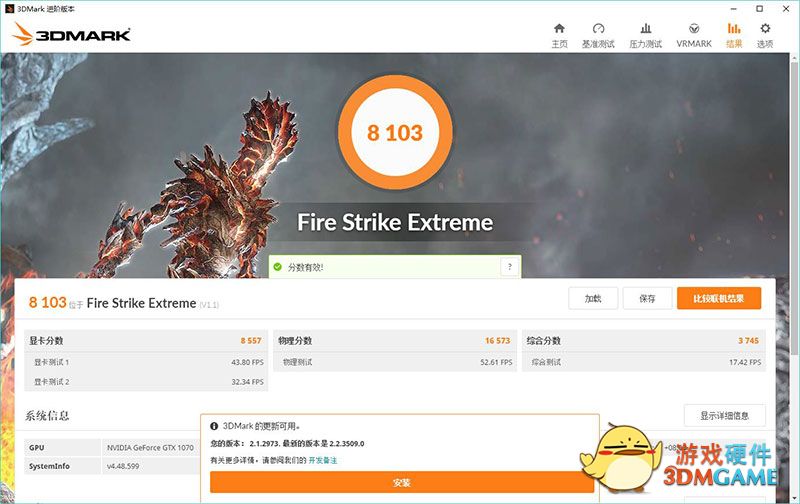Click the 综合分数 3 745 row

(644, 340)
